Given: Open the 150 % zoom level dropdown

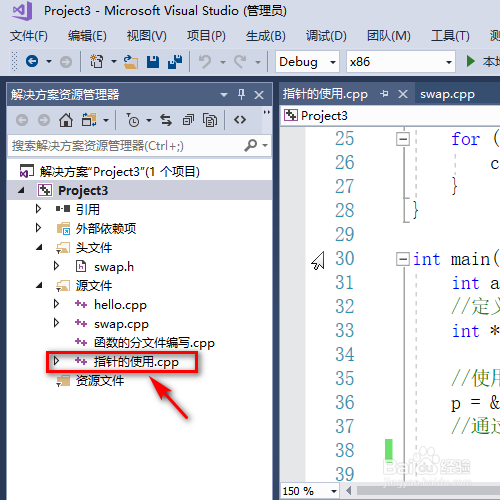Looking at the screenshot, I should tap(334, 491).
